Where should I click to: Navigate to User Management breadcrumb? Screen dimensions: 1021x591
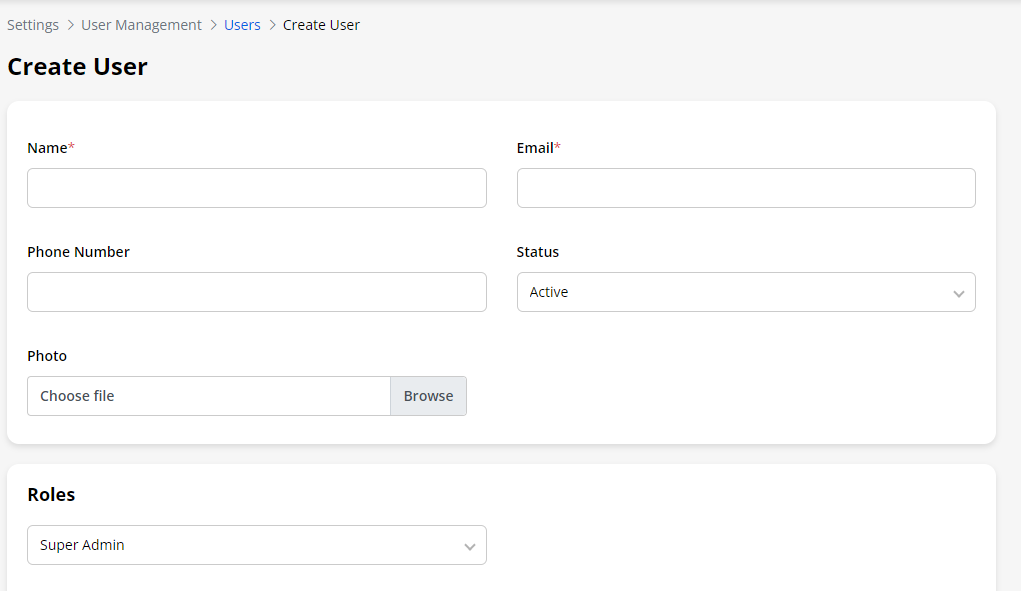point(141,25)
